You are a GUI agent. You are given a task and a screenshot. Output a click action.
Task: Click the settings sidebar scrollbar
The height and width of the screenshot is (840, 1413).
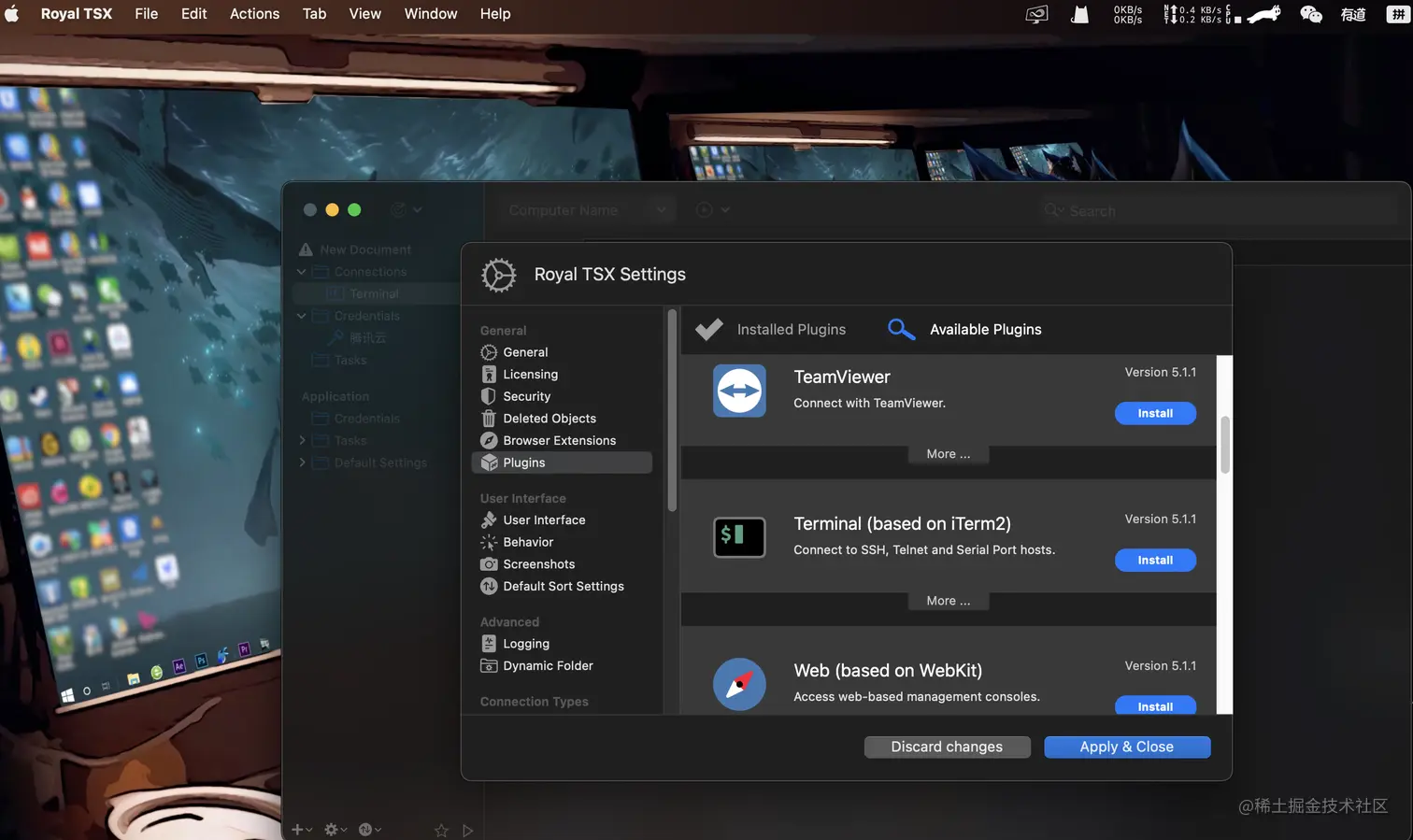(672, 411)
